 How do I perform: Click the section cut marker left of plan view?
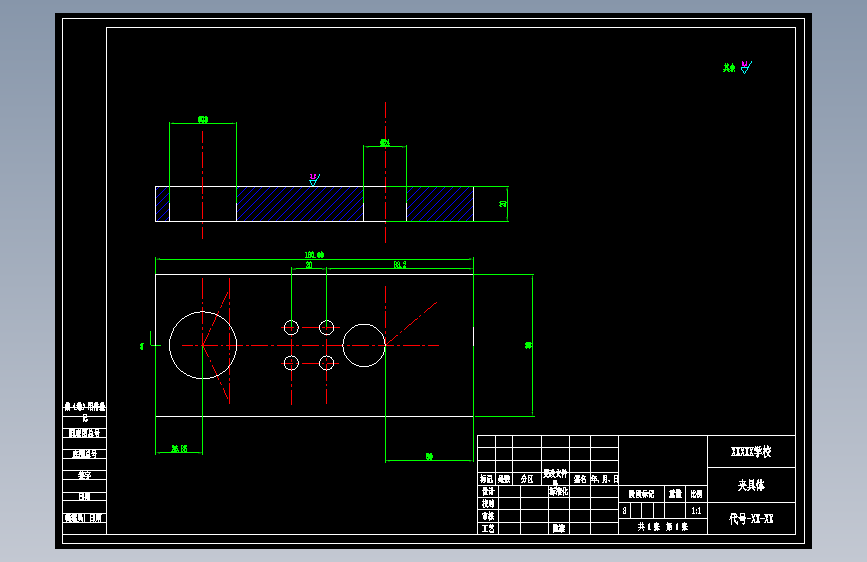pyautogui.click(x=151, y=341)
